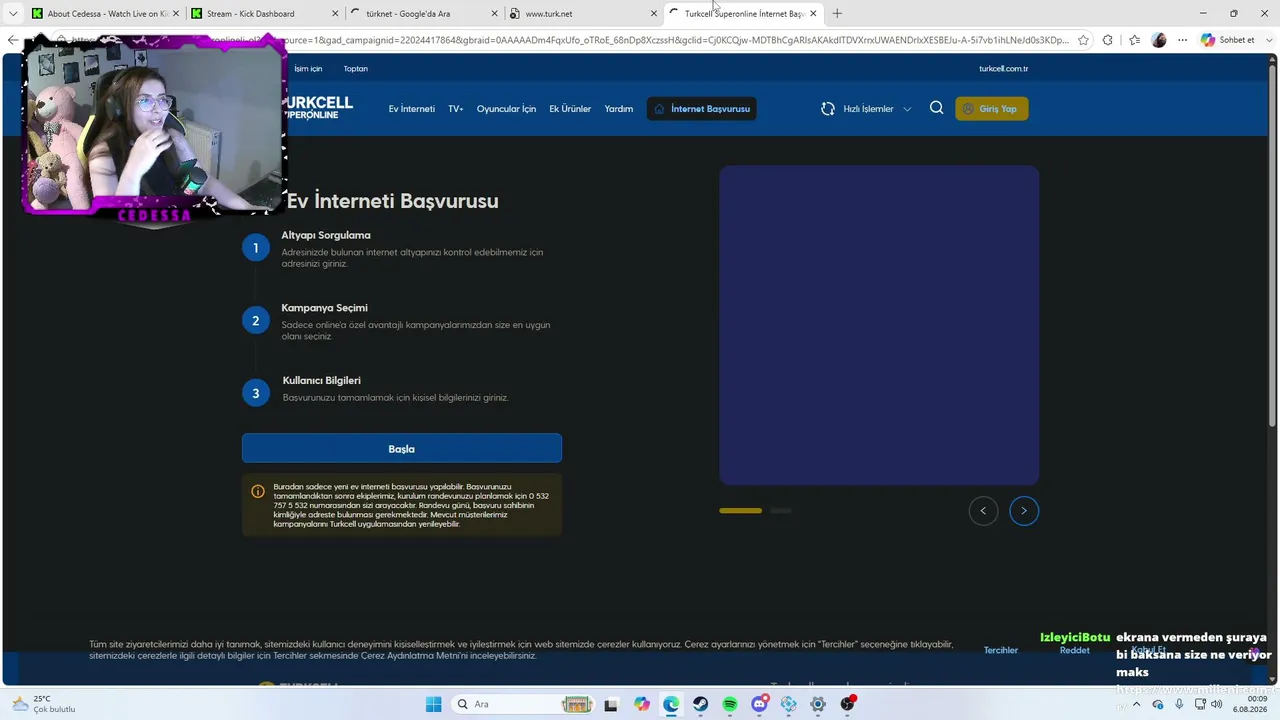Close the Turkcell Superonline tab
1280x720 pixels.
(x=813, y=14)
